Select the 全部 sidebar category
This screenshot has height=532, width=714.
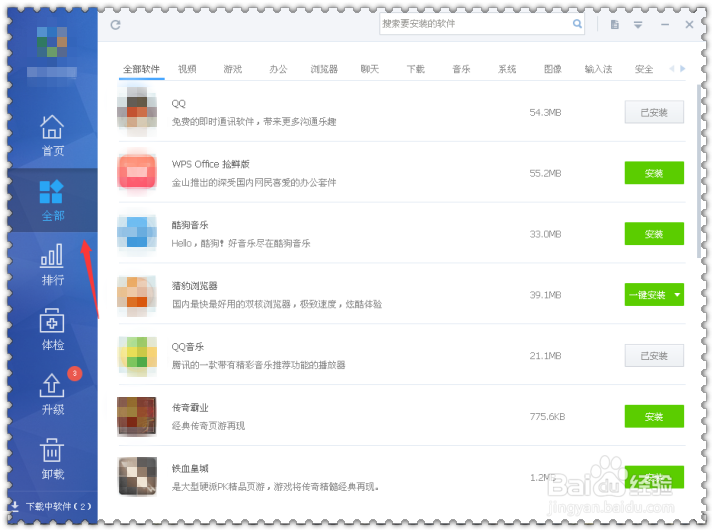52,200
